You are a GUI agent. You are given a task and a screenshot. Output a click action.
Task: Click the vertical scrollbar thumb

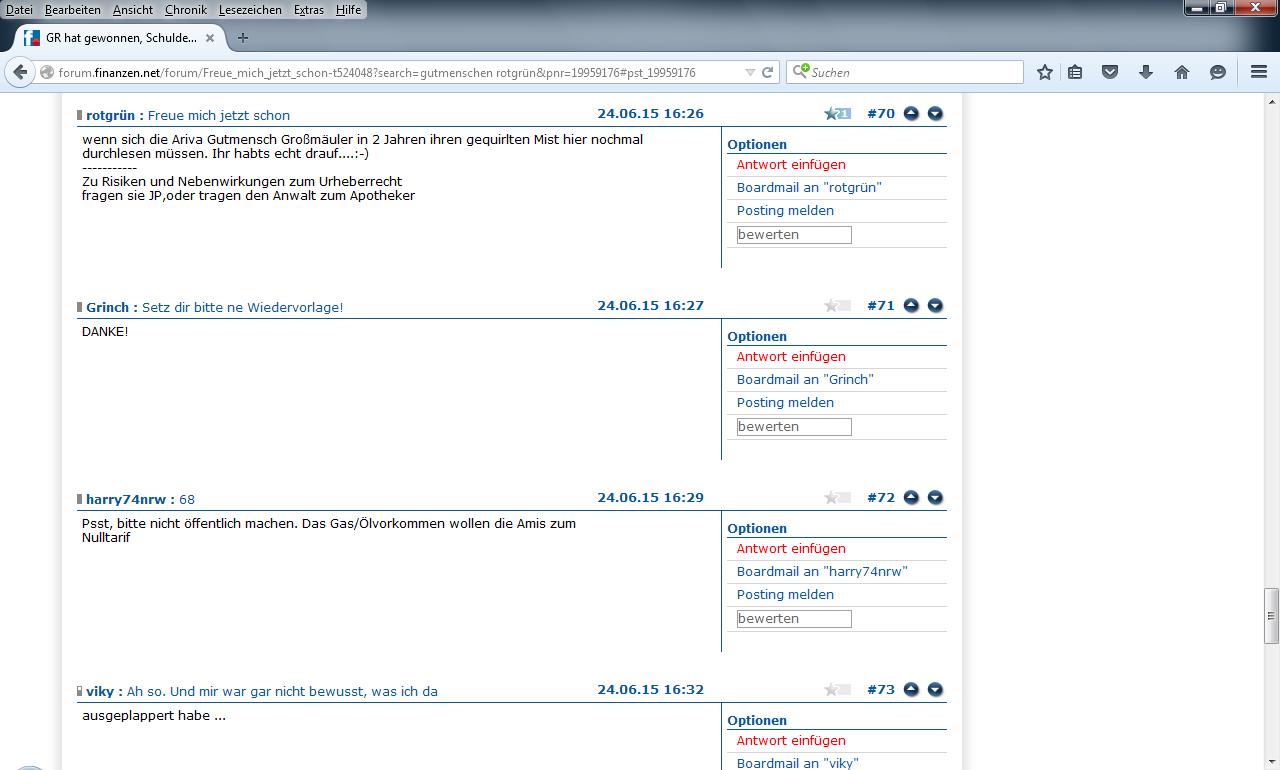(x=1272, y=617)
